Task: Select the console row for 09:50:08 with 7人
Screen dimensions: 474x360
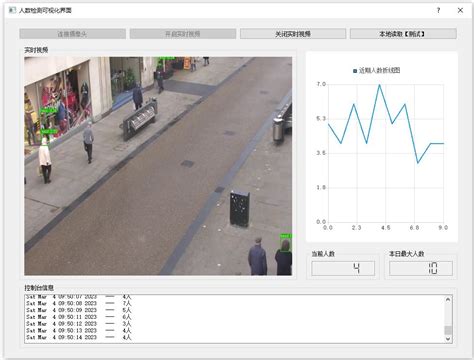Action: point(79,303)
